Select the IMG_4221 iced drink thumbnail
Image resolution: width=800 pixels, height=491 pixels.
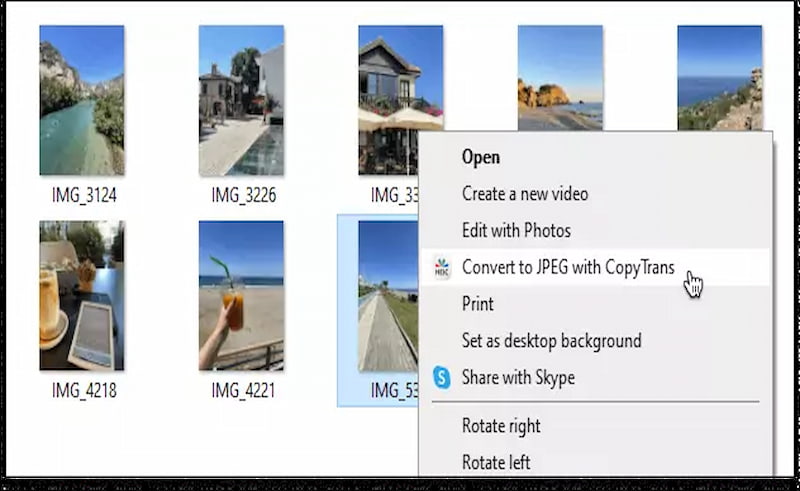(241, 296)
